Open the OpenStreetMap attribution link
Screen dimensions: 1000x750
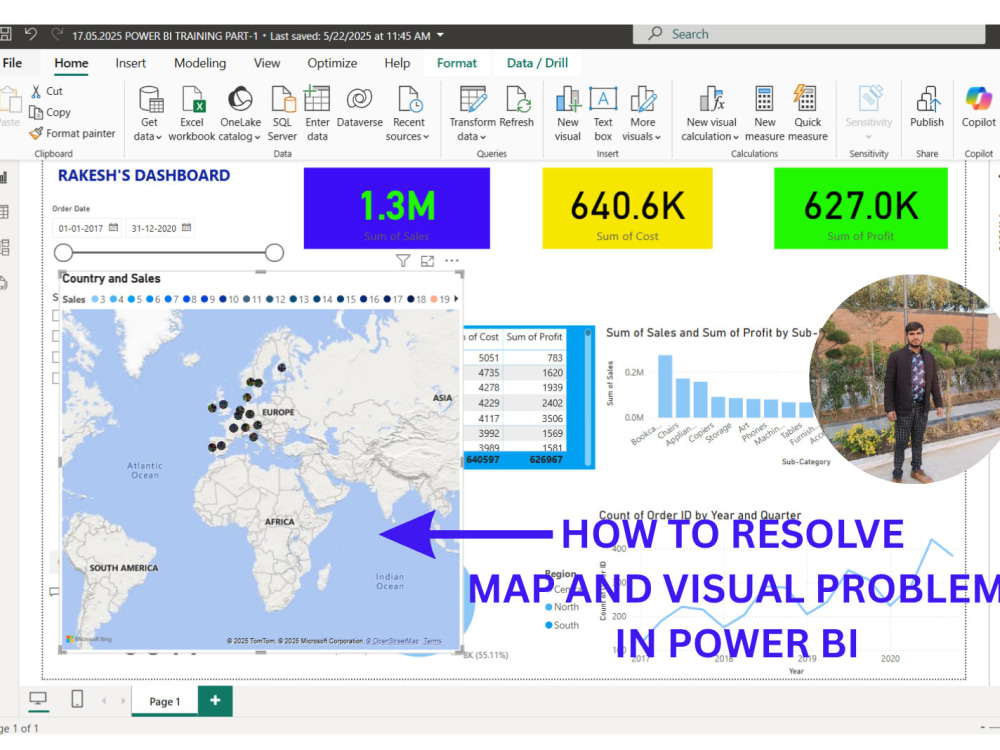pos(393,641)
